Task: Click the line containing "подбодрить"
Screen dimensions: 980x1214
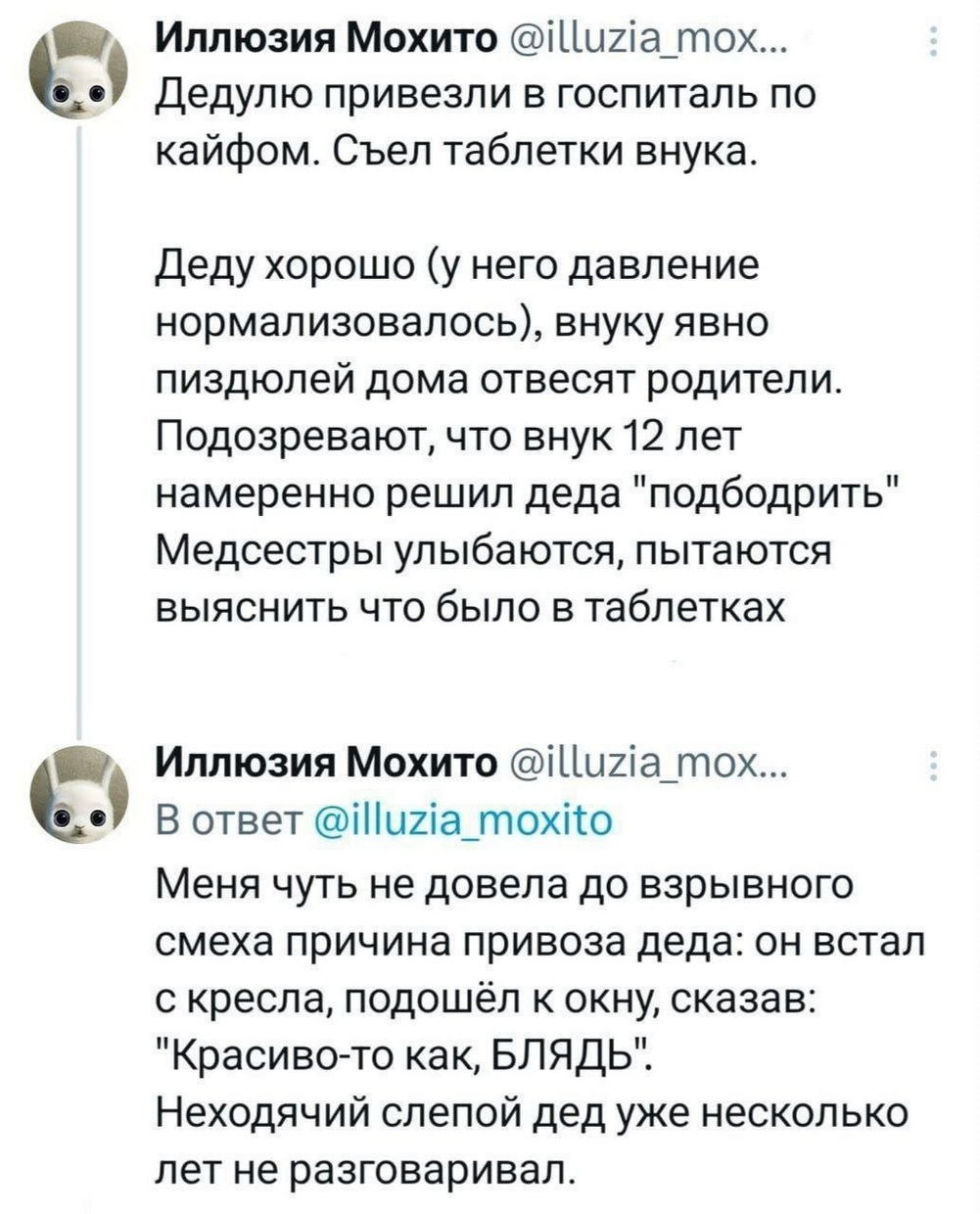Action: (531, 491)
